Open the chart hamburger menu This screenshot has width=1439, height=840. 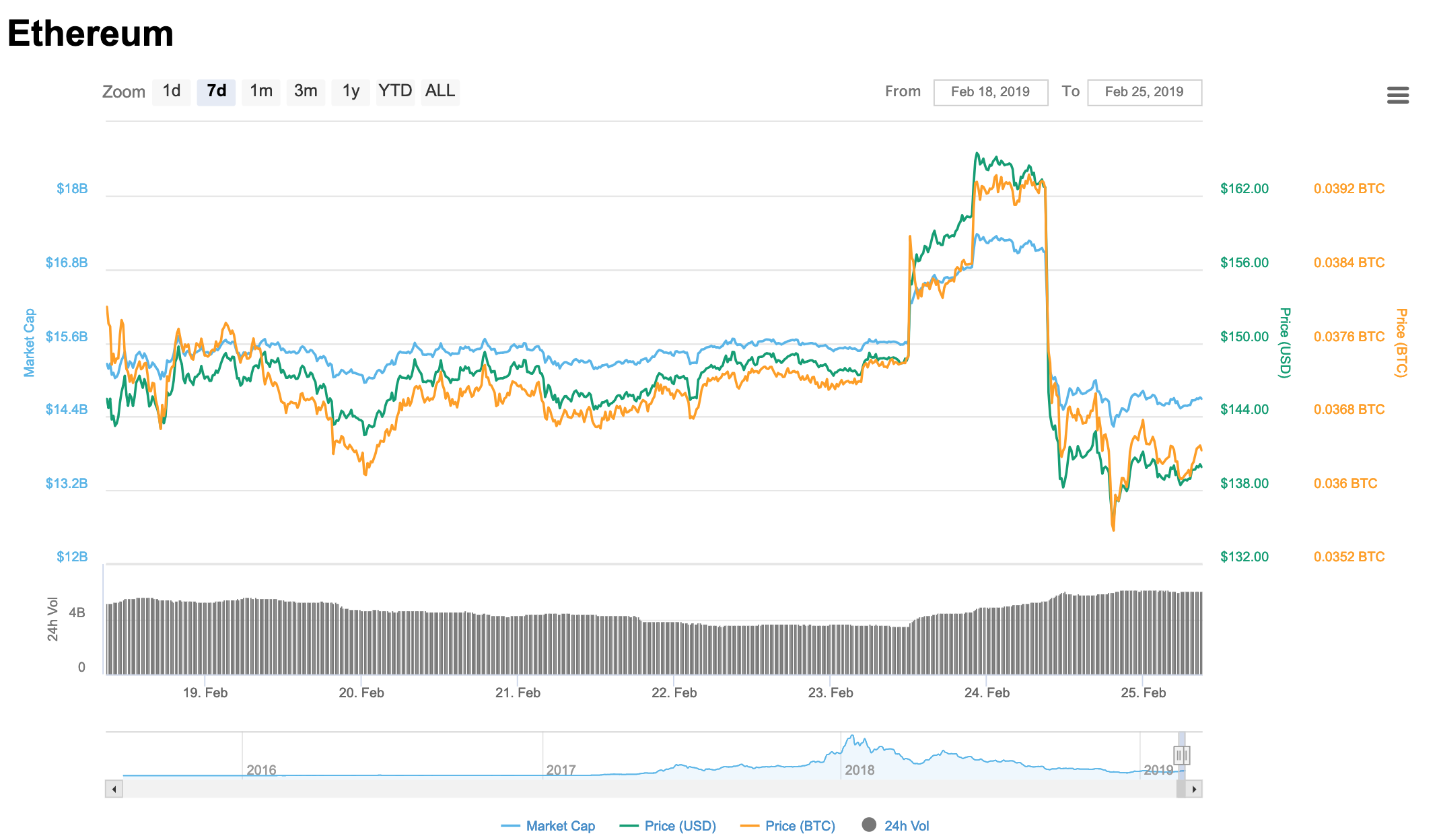coord(1398,96)
